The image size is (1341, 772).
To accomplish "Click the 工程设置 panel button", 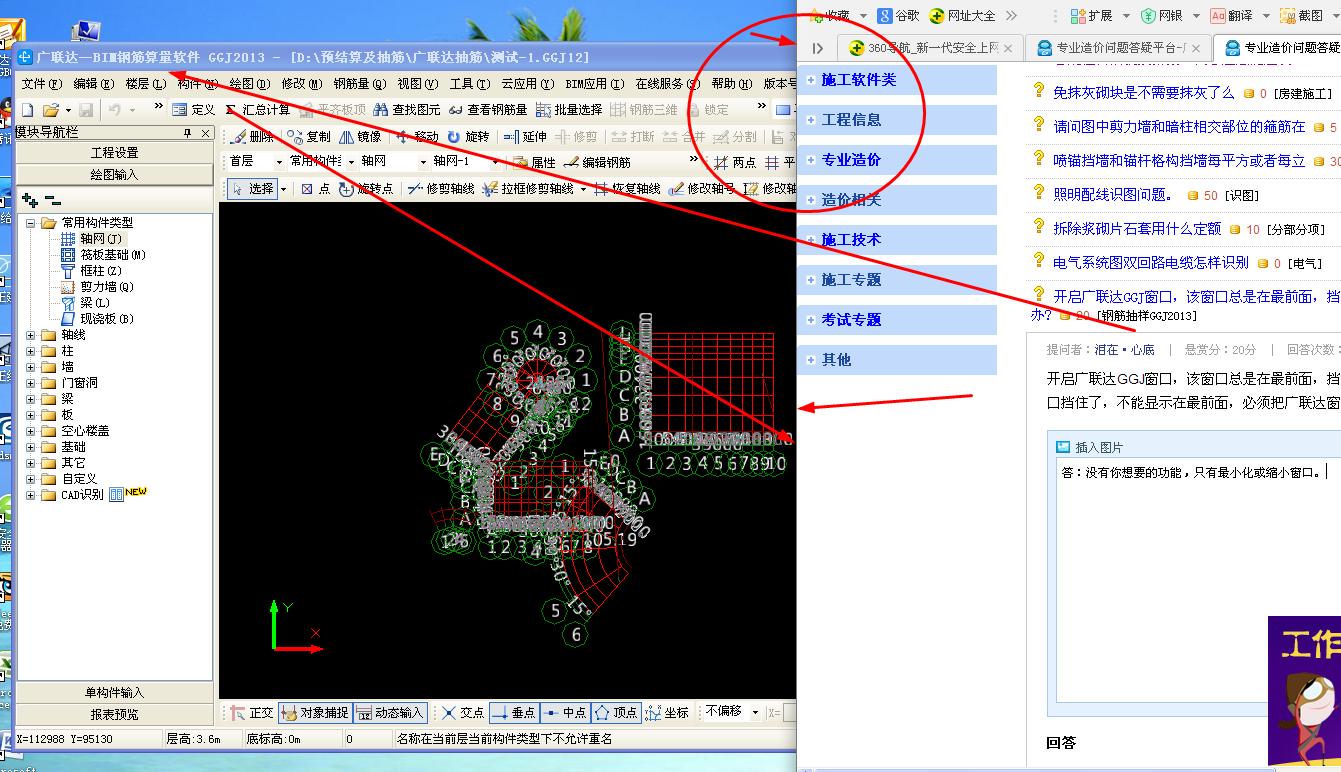I will pyautogui.click(x=115, y=153).
